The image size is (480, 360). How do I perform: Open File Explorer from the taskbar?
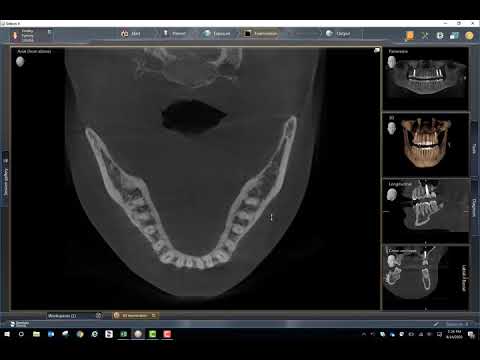point(36,334)
